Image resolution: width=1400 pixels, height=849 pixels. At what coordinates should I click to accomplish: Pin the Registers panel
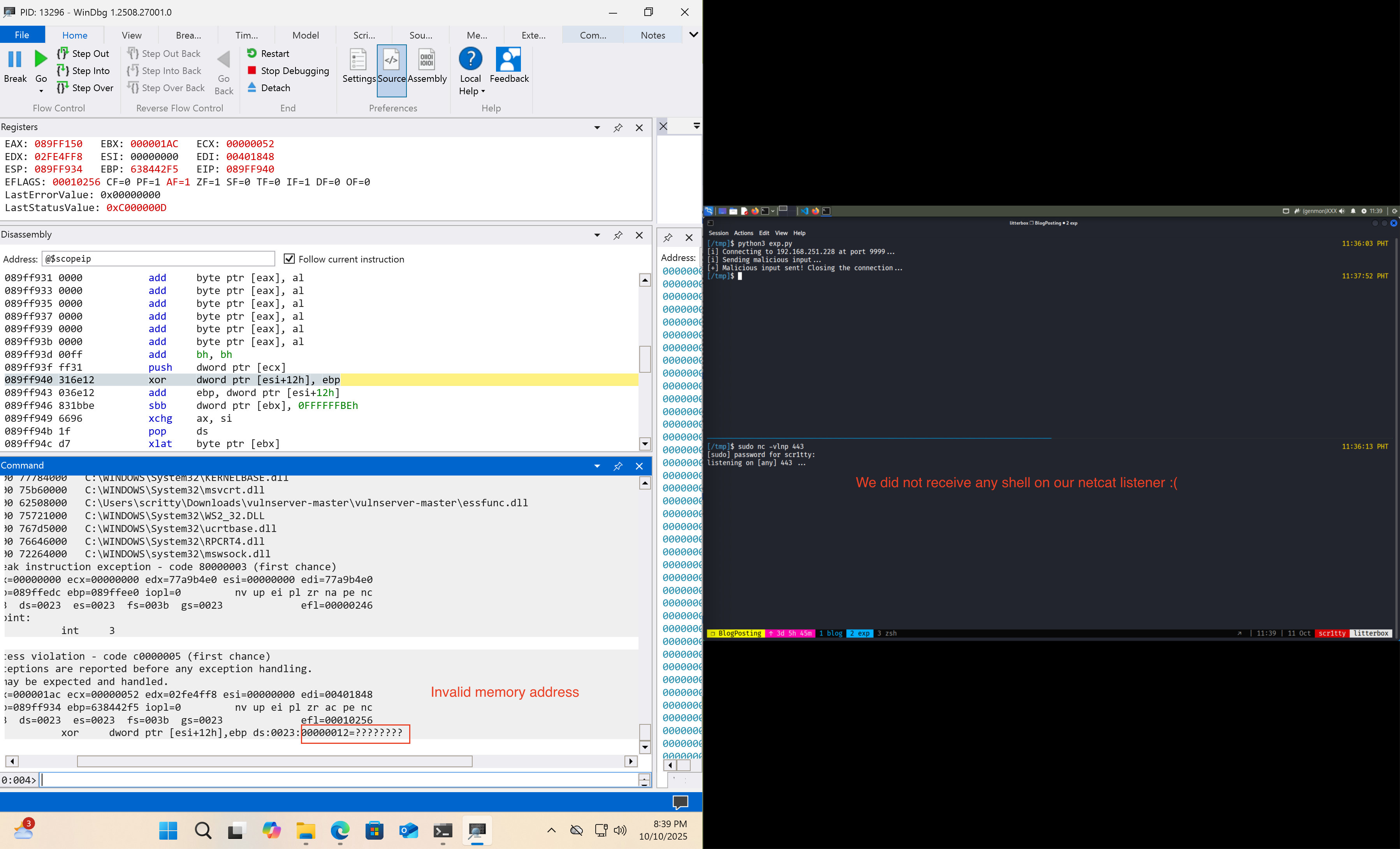point(617,127)
